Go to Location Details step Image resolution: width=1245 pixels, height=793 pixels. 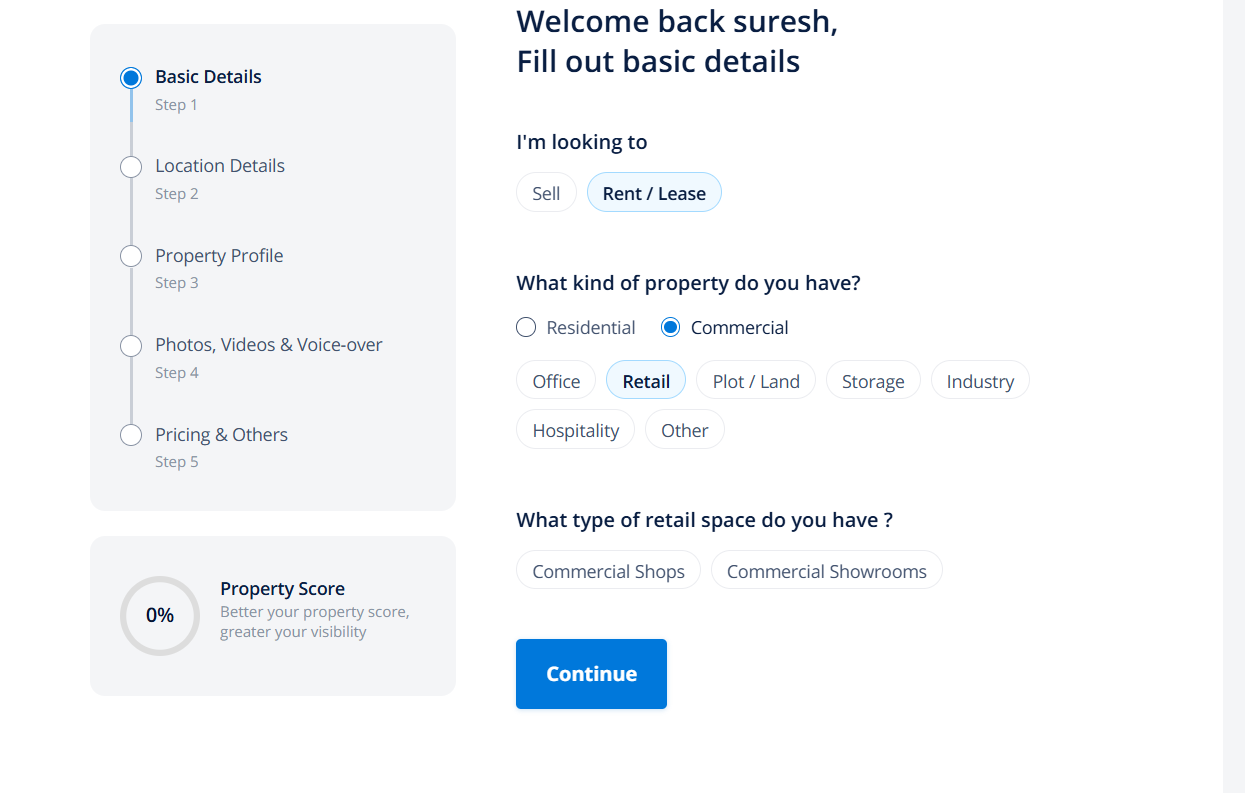[x=220, y=166]
